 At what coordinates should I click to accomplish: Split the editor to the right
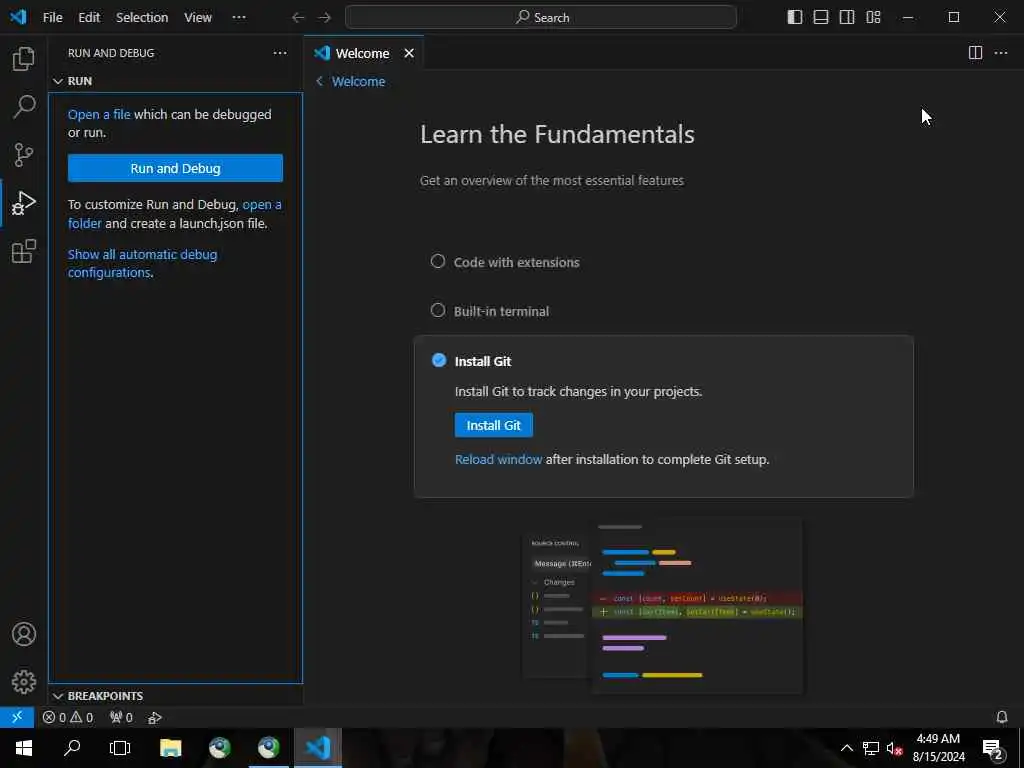tap(975, 53)
